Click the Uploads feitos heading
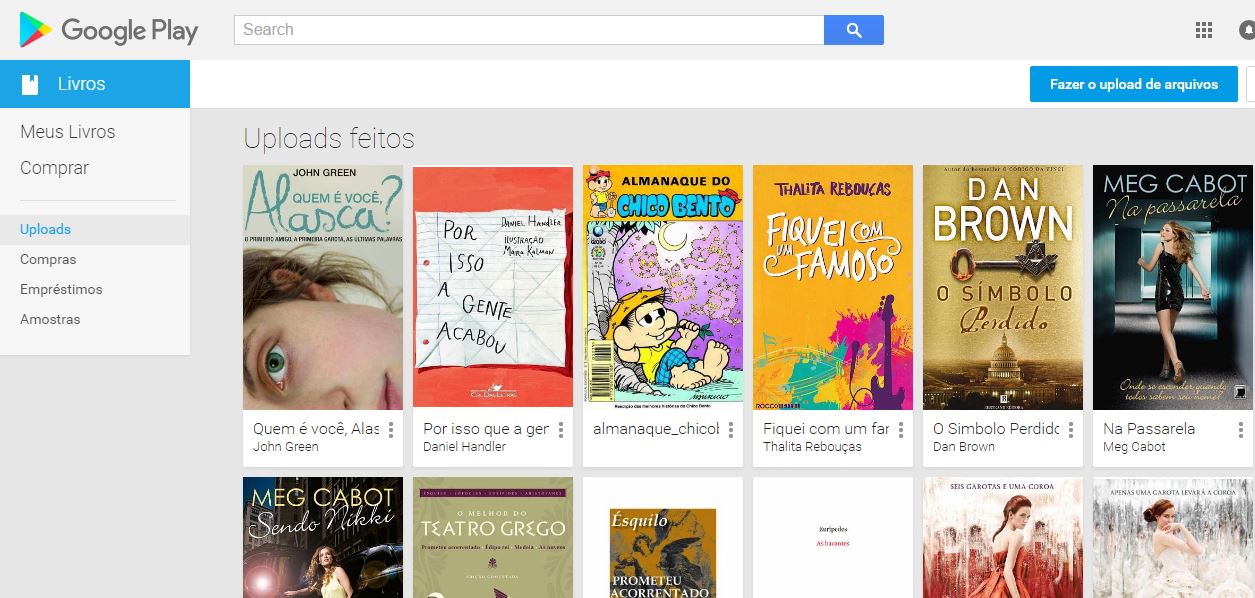The height and width of the screenshot is (598, 1255). [x=329, y=139]
